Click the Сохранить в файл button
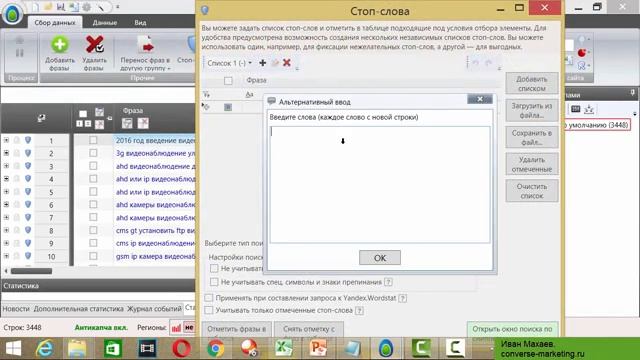640x360 pixels. [531, 137]
